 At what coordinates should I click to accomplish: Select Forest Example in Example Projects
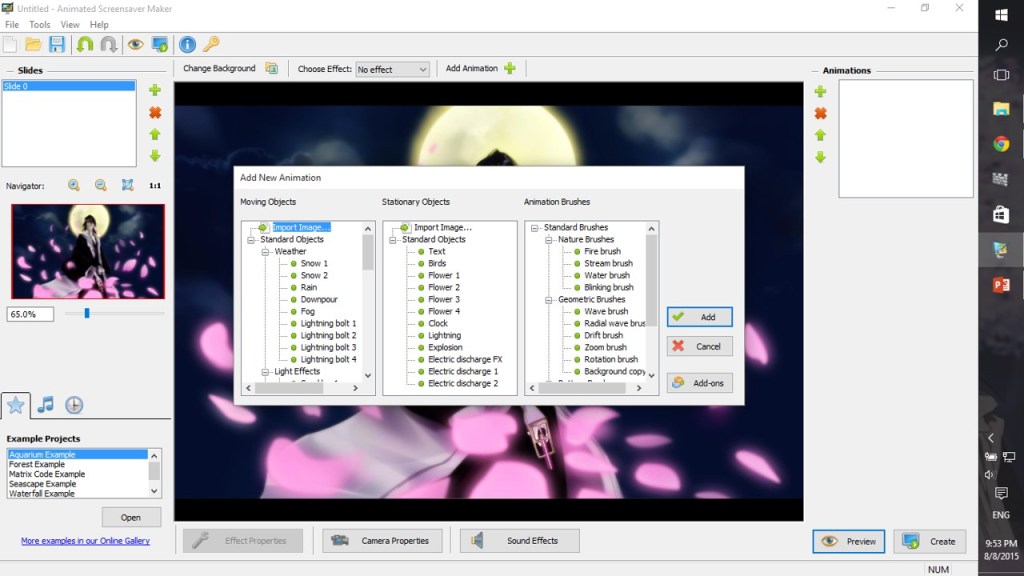pyautogui.click(x=37, y=464)
